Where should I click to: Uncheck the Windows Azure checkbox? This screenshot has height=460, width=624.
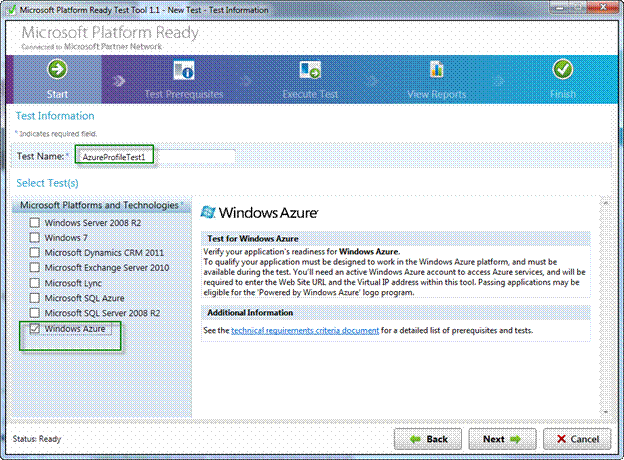(x=35, y=328)
